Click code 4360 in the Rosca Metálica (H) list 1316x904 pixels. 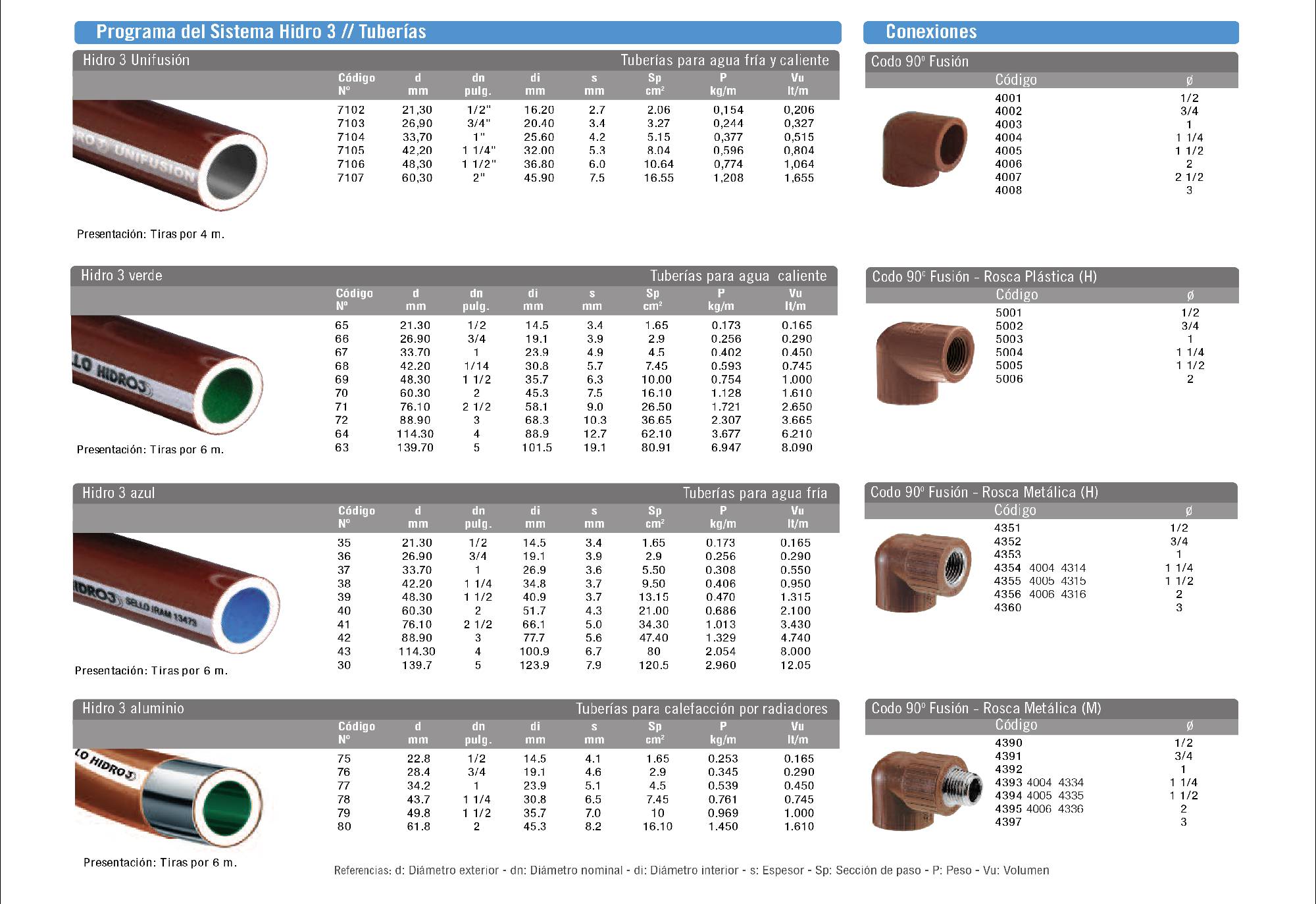[1007, 607]
